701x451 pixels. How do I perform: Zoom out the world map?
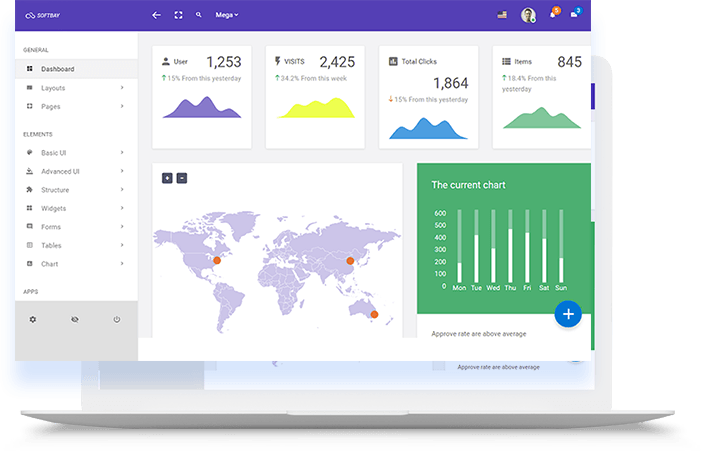click(x=182, y=178)
